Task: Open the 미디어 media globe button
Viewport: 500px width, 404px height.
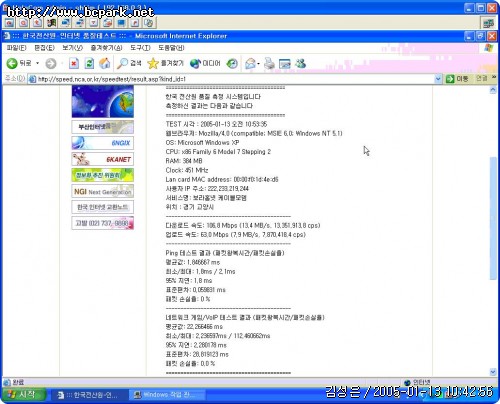Action: pos(205,63)
